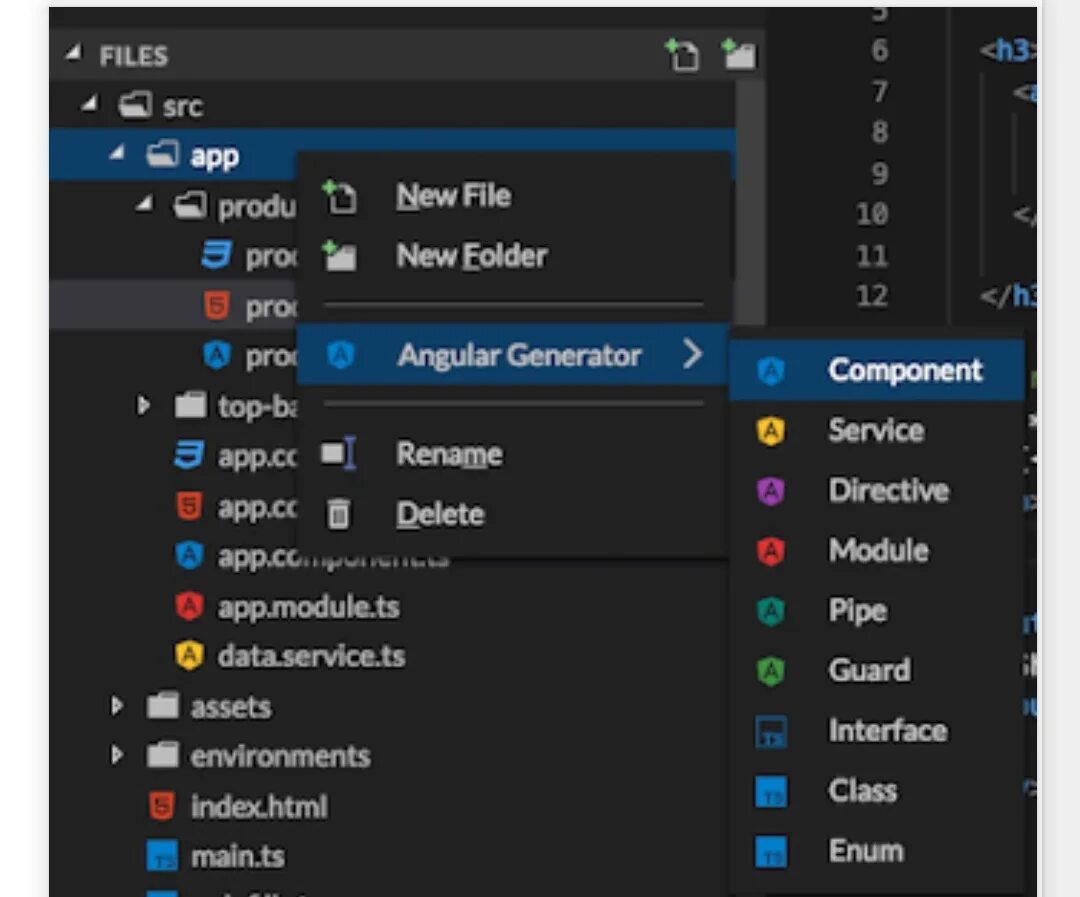The image size is (1080, 897).
Task: Click the Class TypeScript icon
Action: tap(771, 792)
